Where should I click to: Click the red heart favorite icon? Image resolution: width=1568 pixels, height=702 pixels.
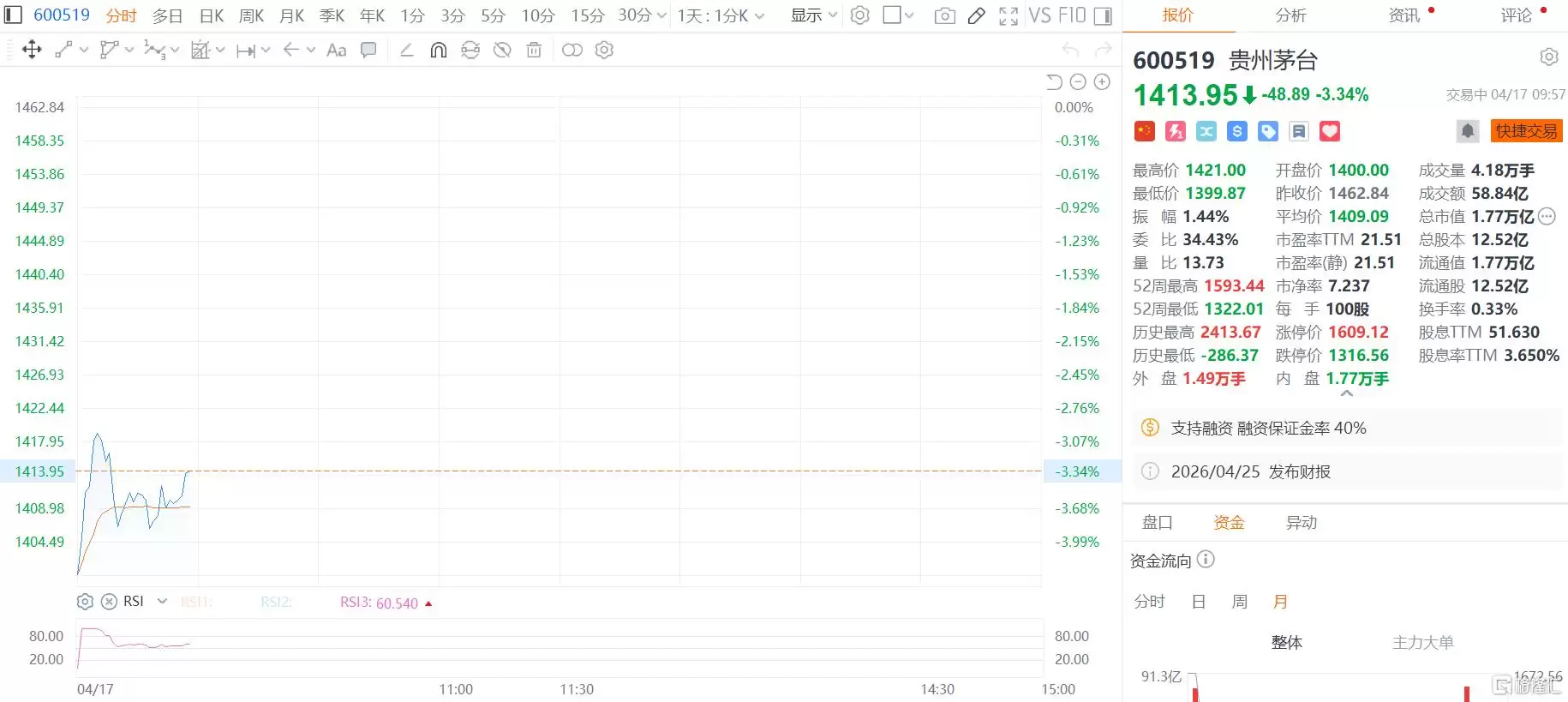coord(1329,131)
